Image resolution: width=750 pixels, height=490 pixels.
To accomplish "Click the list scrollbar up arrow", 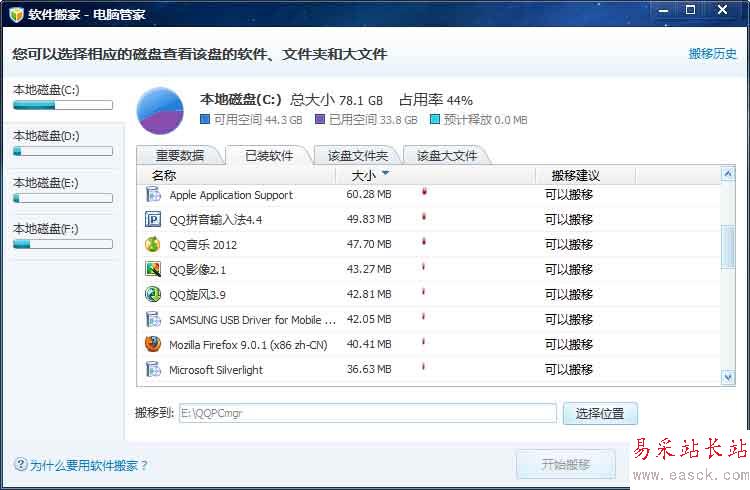I will tap(728, 174).
